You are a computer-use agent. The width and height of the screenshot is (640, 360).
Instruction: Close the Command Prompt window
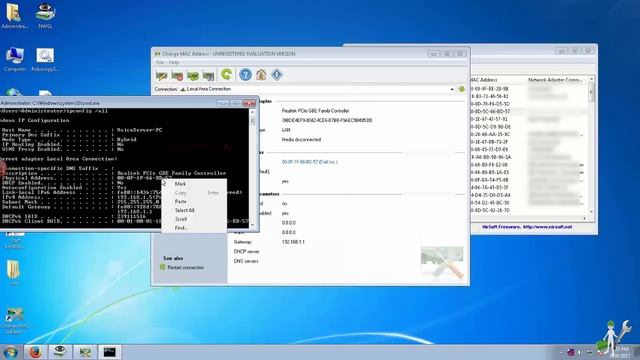[x=249, y=103]
